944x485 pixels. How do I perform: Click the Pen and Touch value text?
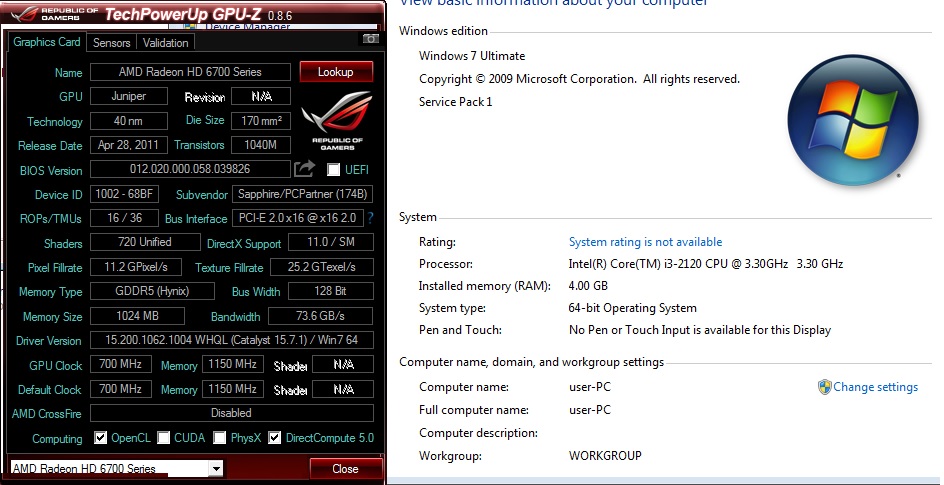click(x=700, y=330)
